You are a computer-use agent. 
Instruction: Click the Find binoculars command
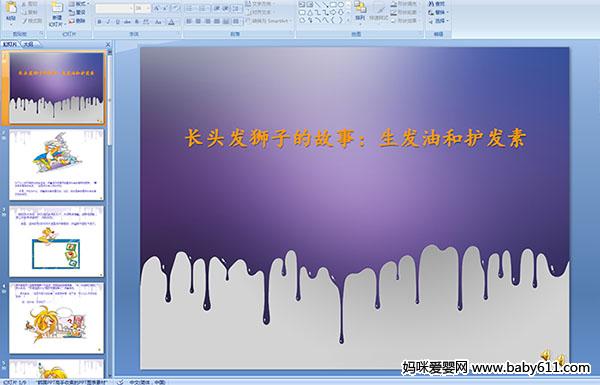coord(436,4)
